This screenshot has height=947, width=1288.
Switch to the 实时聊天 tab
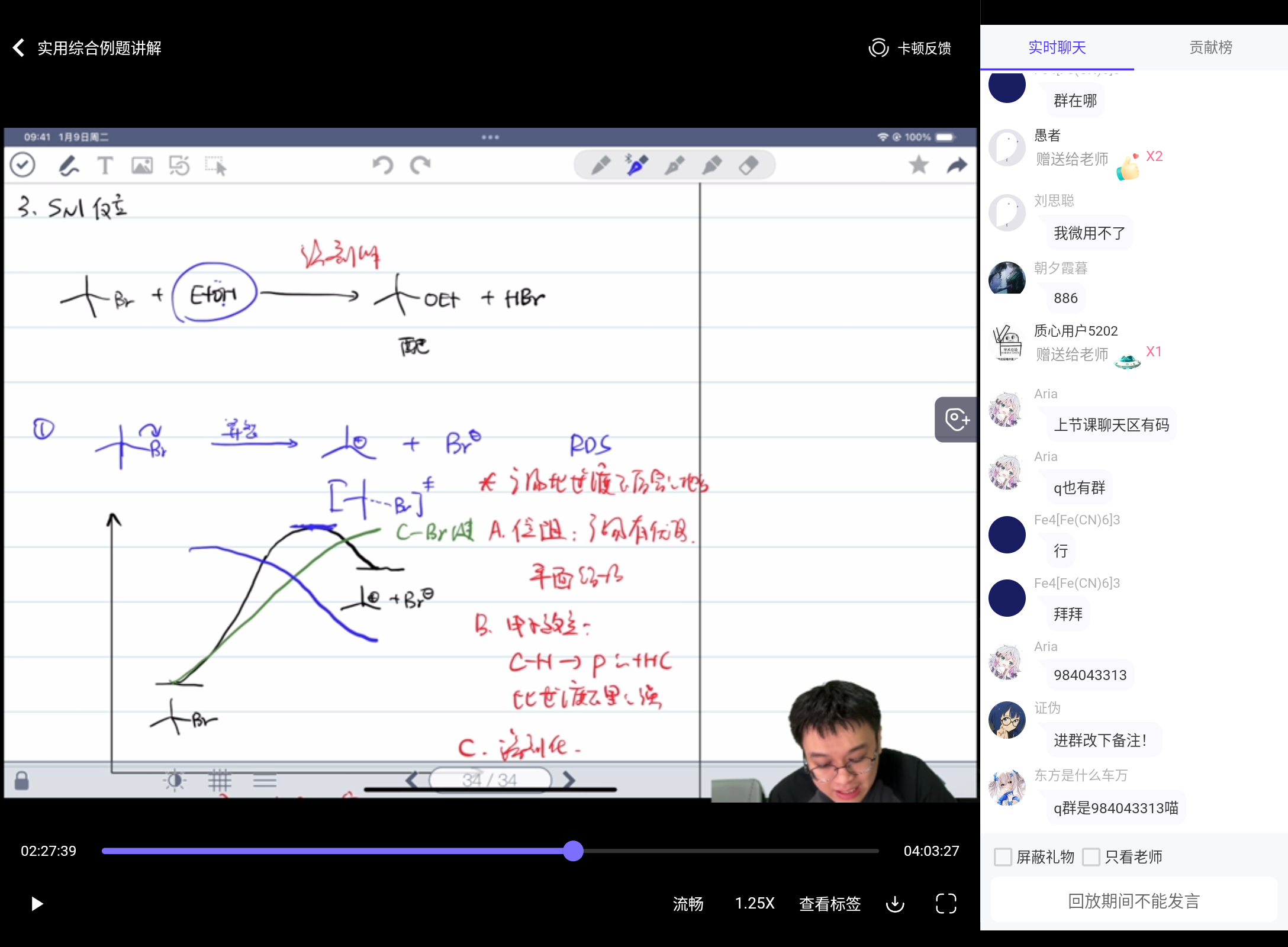pyautogui.click(x=1057, y=47)
